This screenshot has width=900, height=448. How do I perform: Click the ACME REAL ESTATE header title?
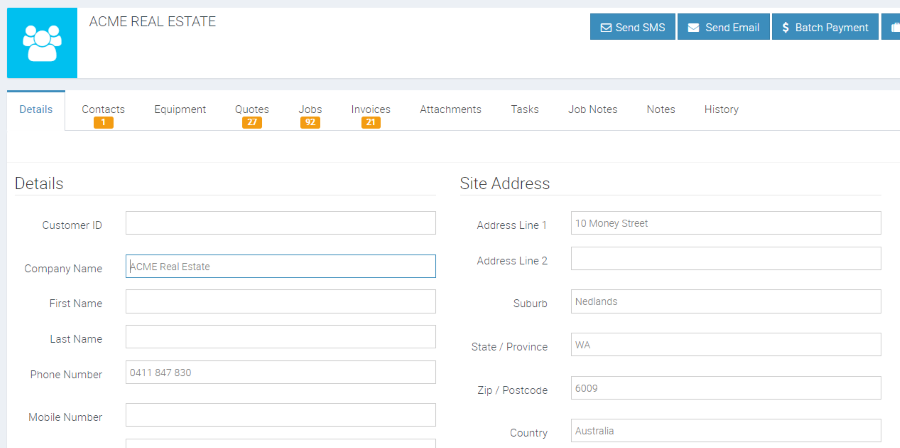click(153, 22)
